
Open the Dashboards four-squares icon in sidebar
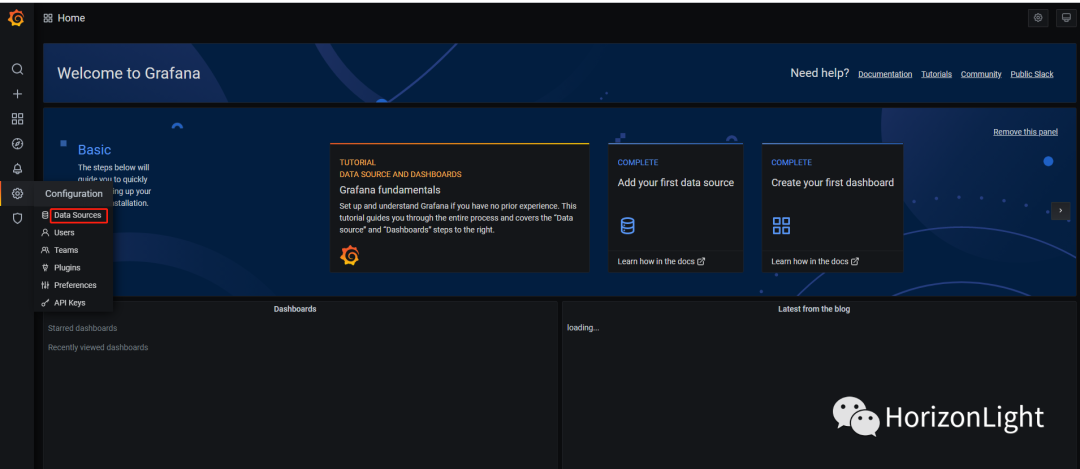click(x=17, y=118)
